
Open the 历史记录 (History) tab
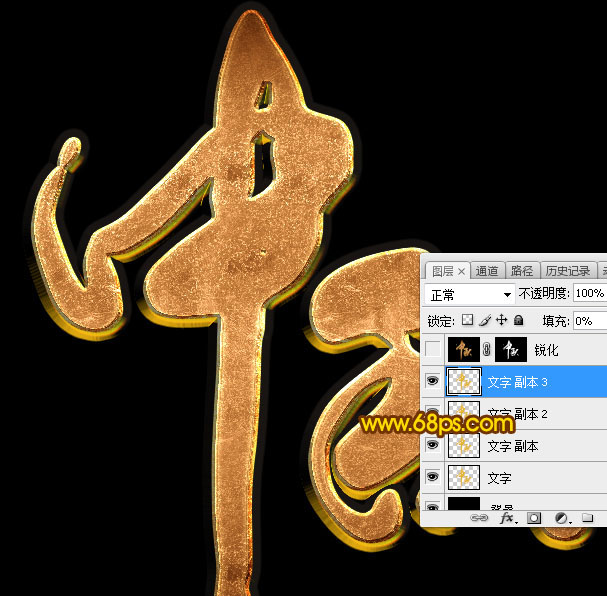(x=568, y=271)
